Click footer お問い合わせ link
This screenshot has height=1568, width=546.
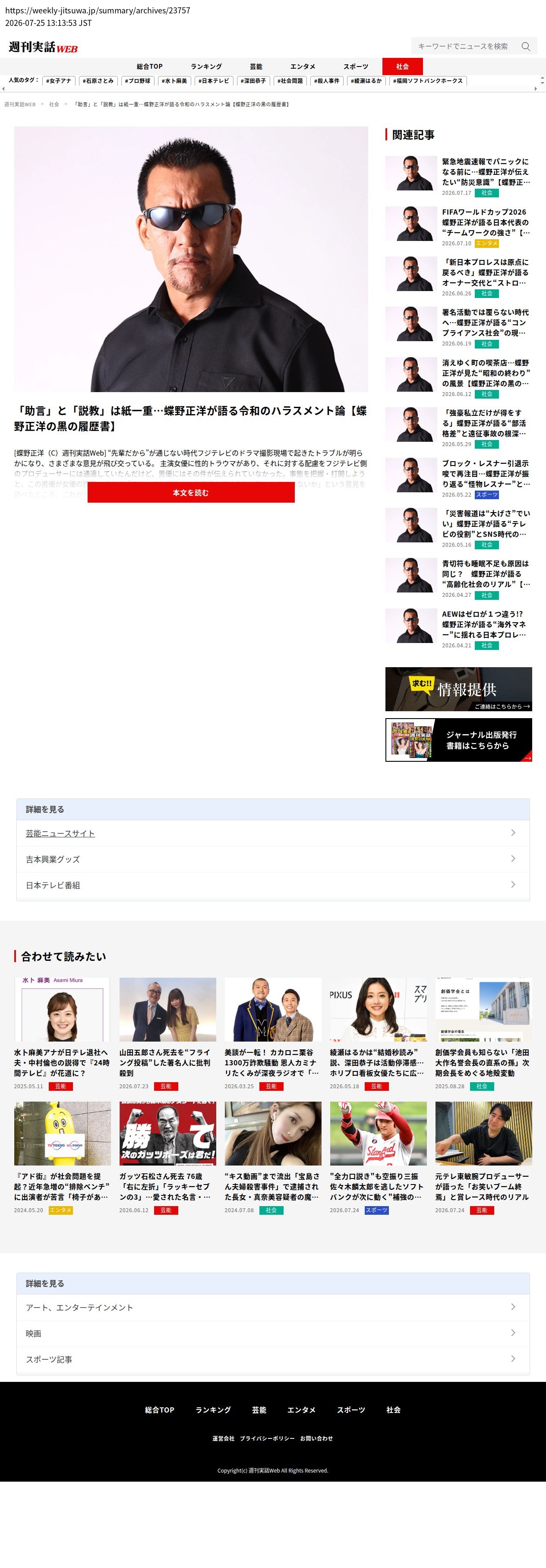coord(316,1439)
